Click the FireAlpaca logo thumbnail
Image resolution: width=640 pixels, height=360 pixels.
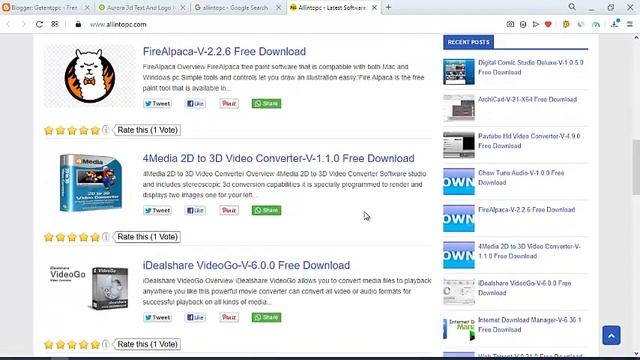pos(89,76)
